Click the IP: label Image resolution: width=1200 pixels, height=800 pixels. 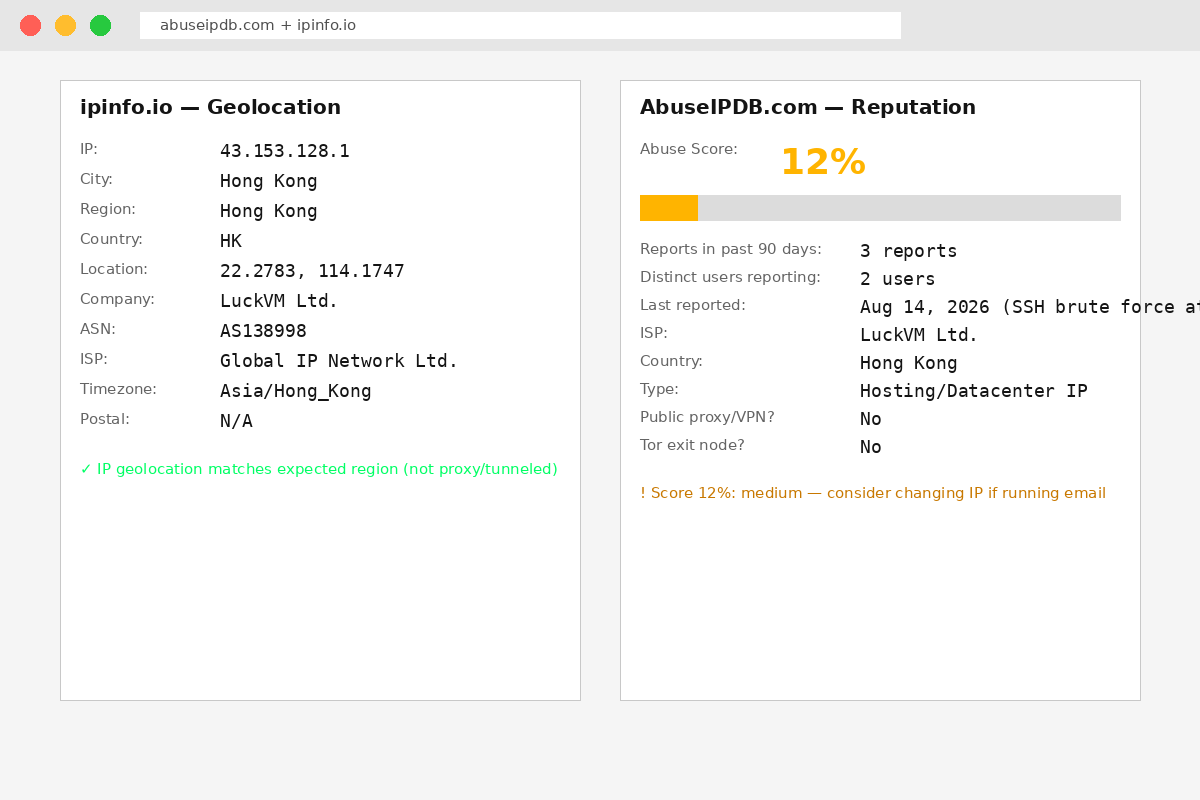pos(89,149)
